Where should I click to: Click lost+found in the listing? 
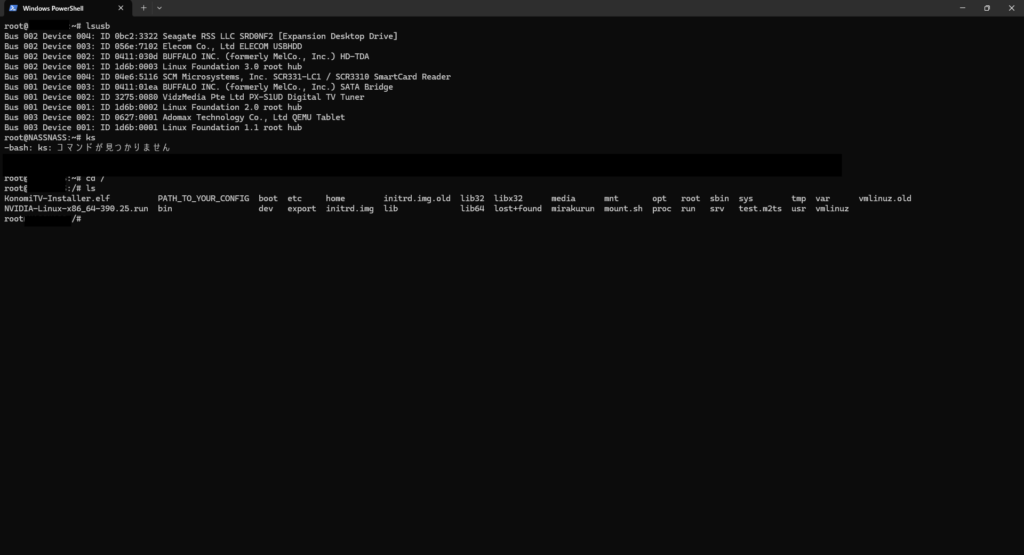[518, 209]
